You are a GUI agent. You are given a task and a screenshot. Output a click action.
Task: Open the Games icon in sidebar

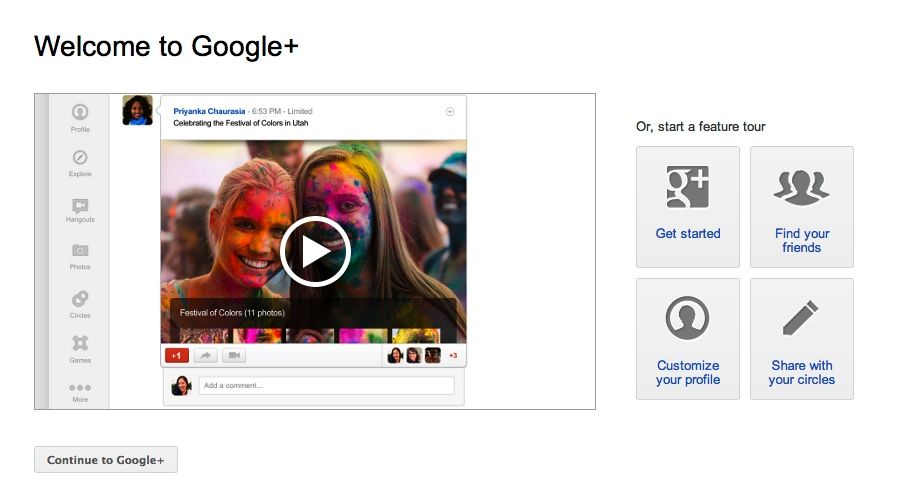coord(80,344)
